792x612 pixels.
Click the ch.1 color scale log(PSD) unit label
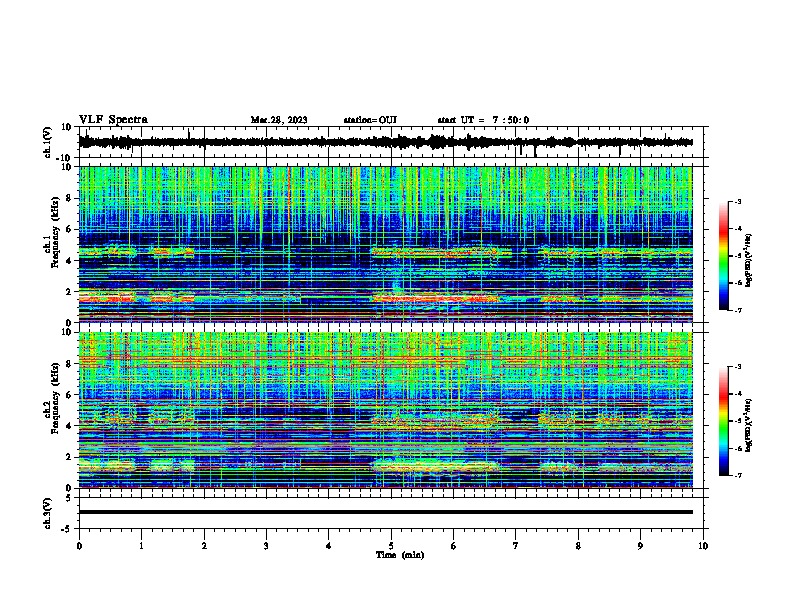[748, 261]
